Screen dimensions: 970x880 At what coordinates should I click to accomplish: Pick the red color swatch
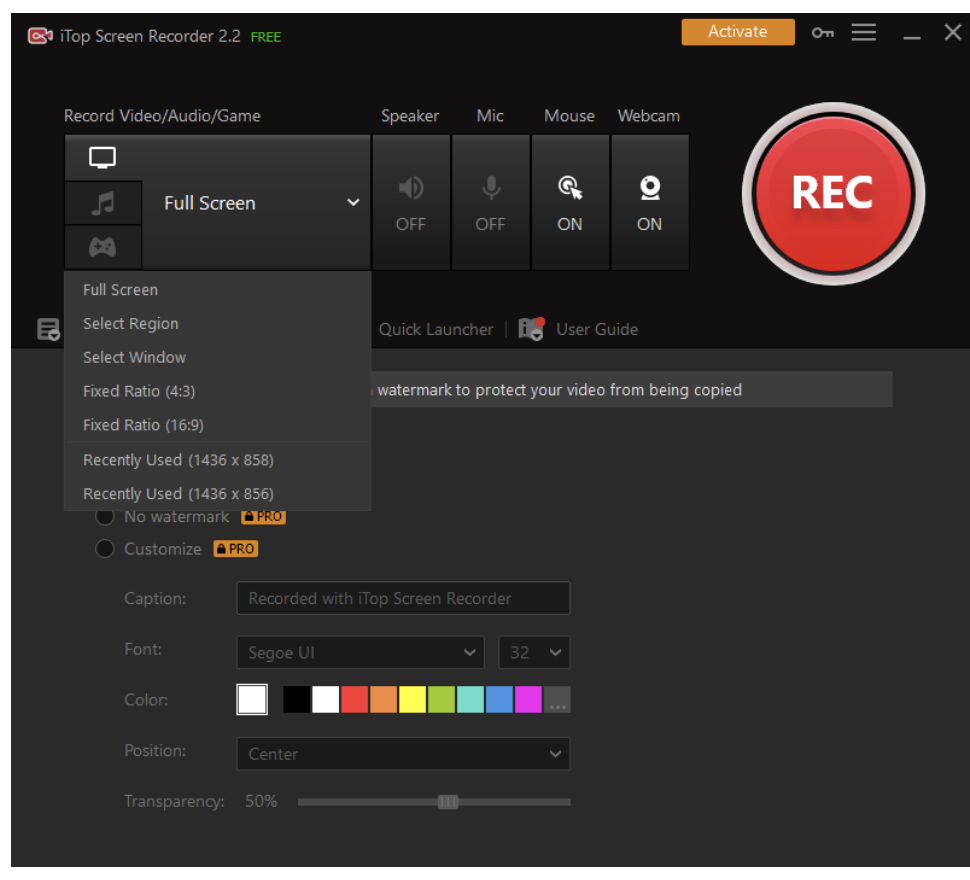(354, 699)
